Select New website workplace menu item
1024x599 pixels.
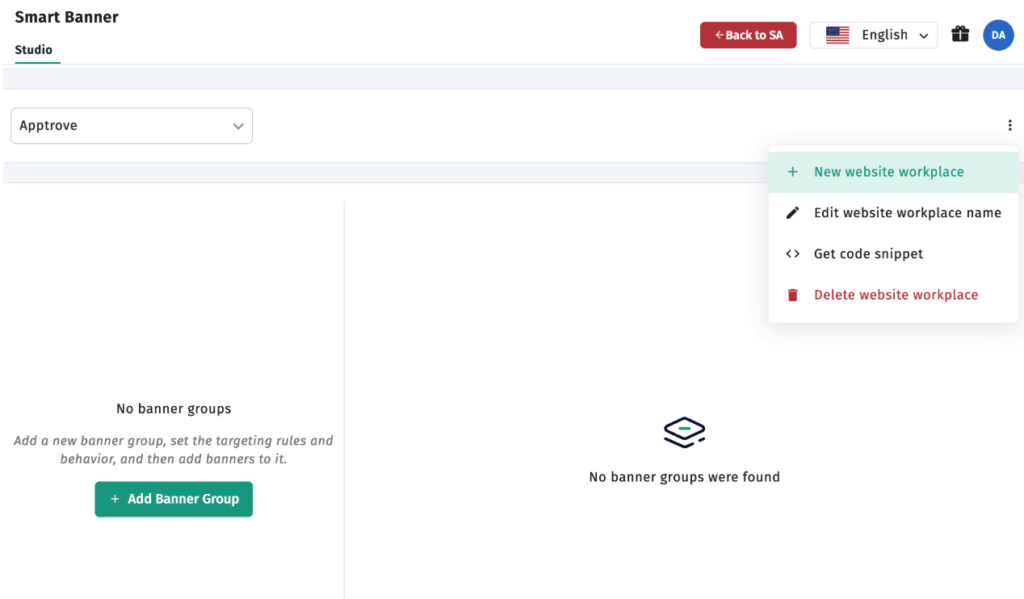(893, 172)
